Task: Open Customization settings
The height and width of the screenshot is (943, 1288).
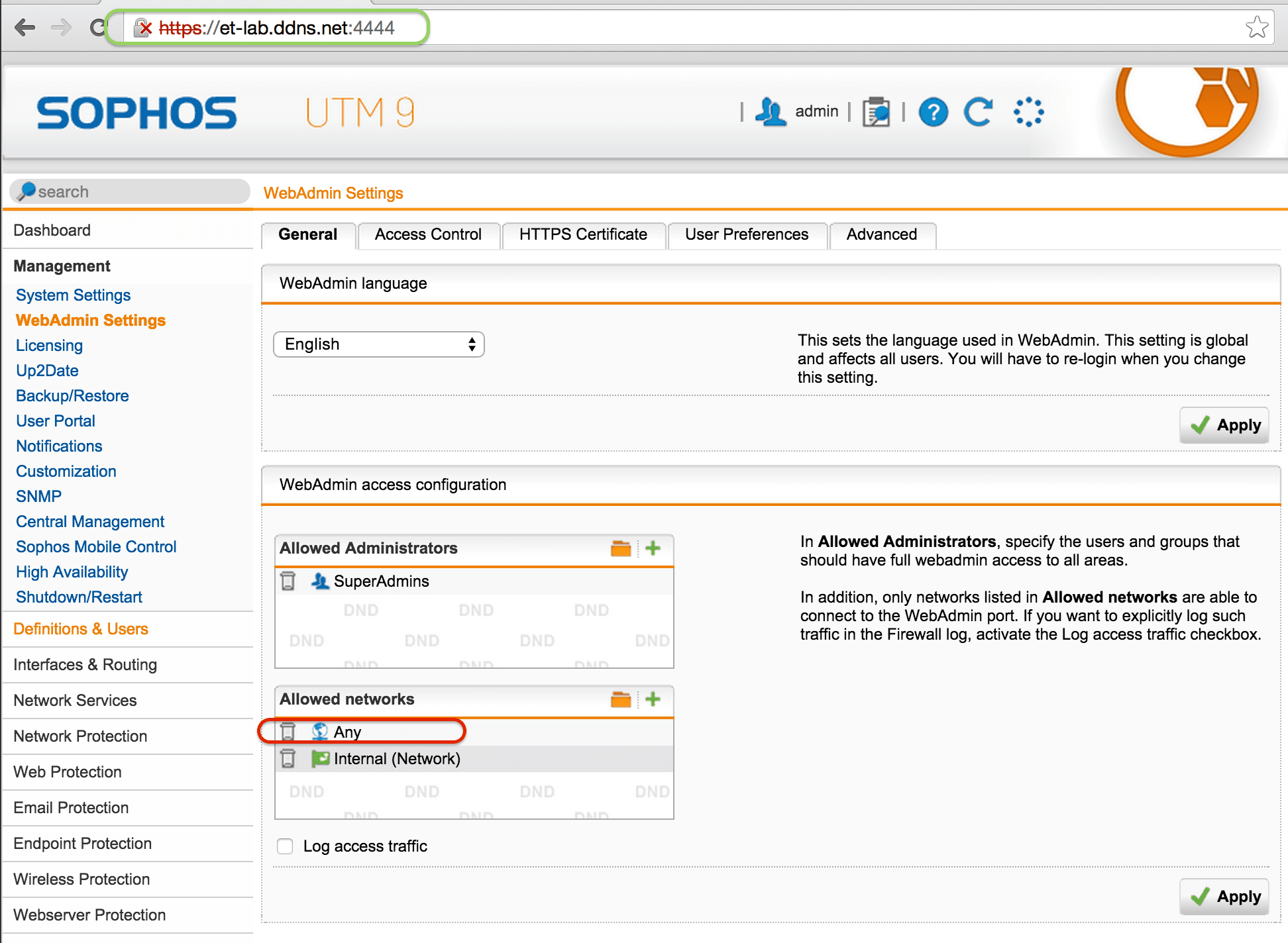Action: [66, 471]
